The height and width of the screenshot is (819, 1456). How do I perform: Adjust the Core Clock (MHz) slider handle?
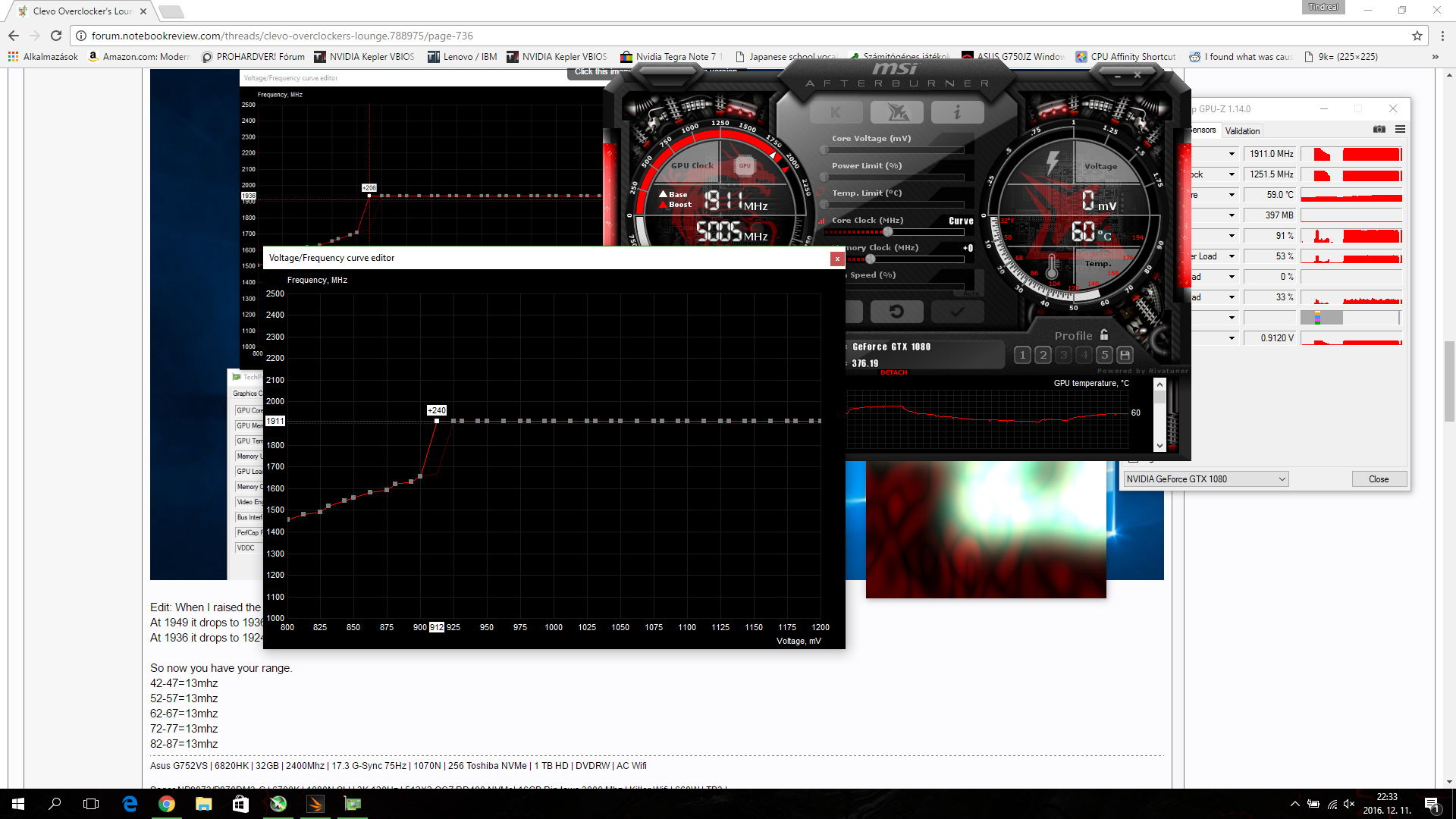pyautogui.click(x=887, y=232)
